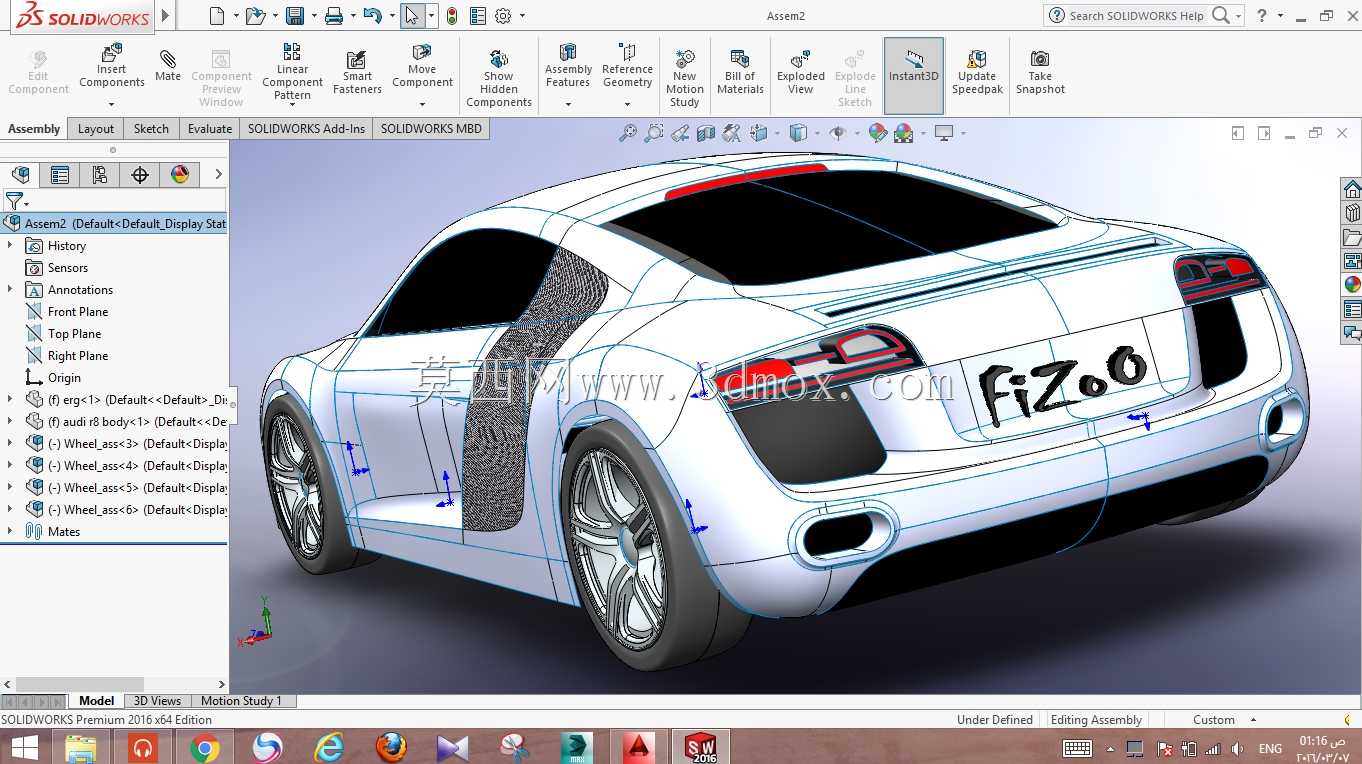Open the FeatureManager design tree tab
Screen dimensions: 1362x764
(x=20, y=175)
